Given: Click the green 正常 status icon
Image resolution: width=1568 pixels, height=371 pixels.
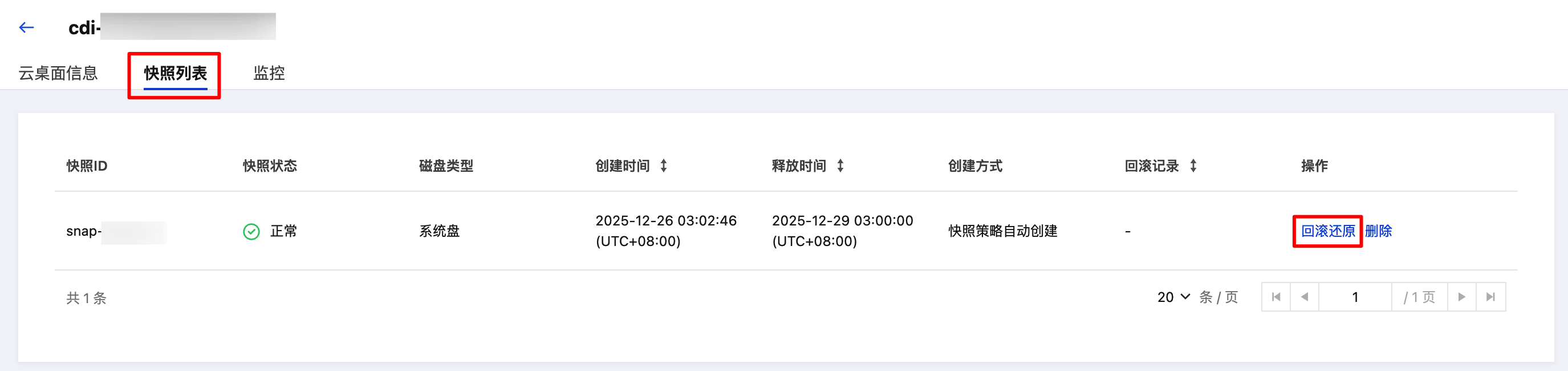Looking at the screenshot, I should pos(251,232).
